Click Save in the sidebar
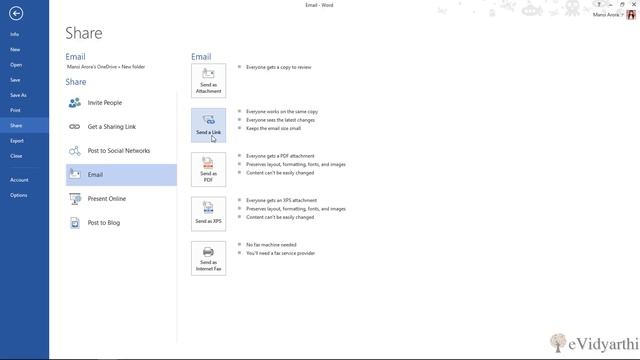Screen dimensions: 640x360 coord(15,80)
